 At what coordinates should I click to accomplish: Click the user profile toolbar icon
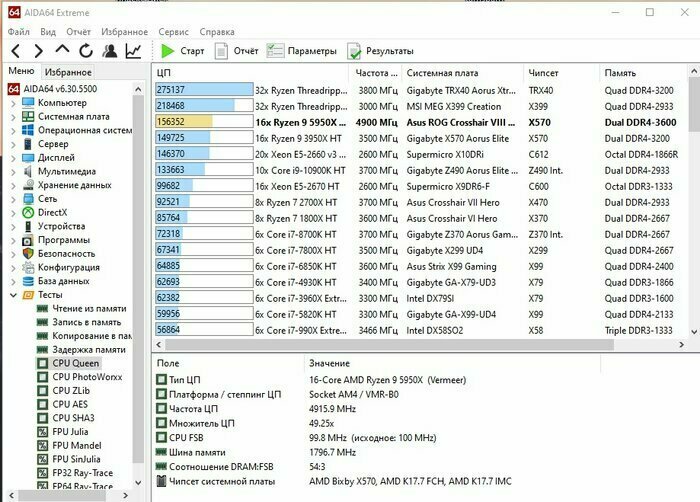109,51
